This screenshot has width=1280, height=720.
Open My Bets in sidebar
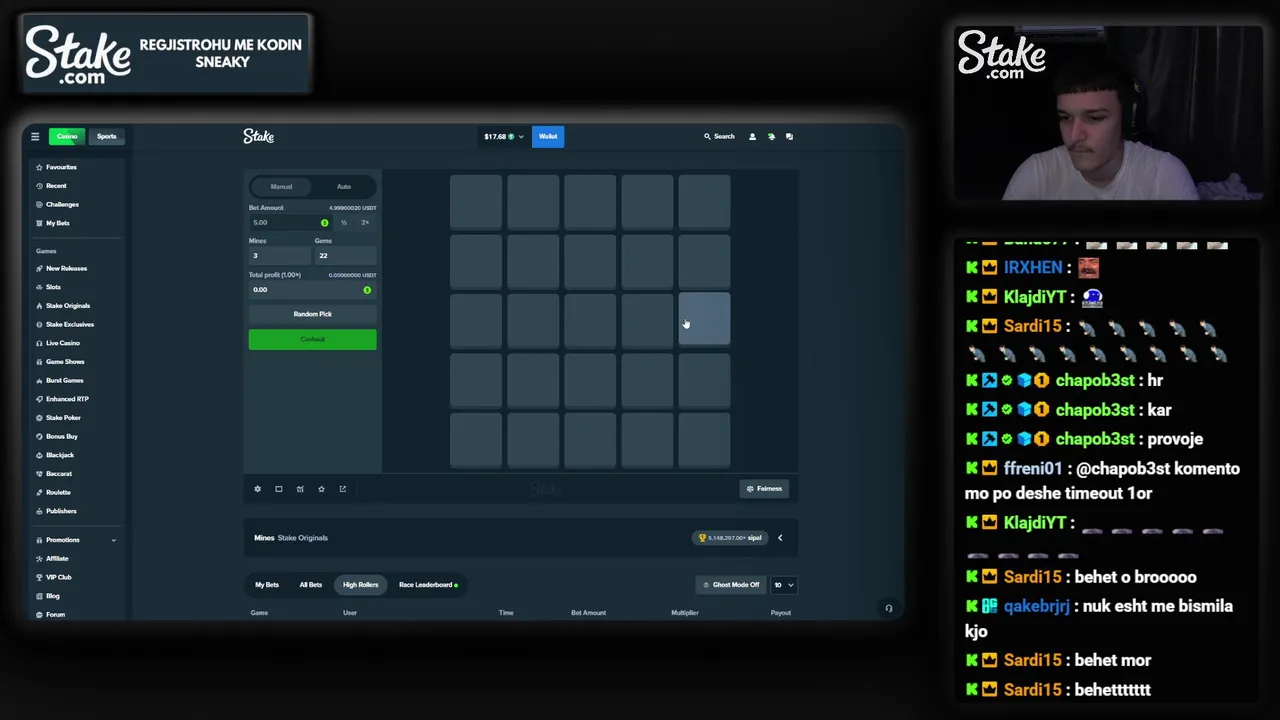tap(53, 223)
